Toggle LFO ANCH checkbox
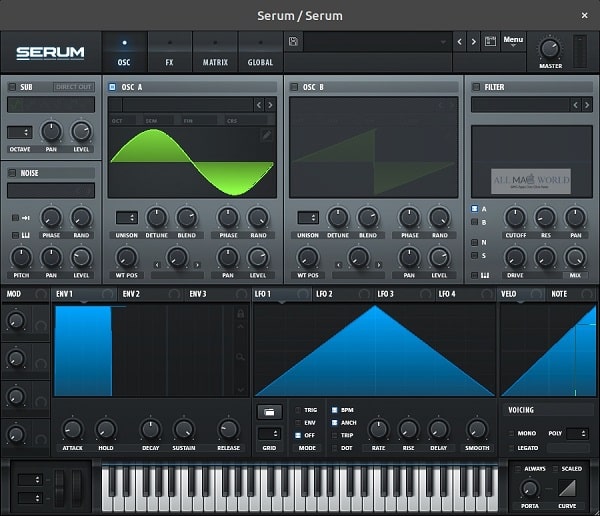Image resolution: width=600 pixels, height=516 pixels. click(334, 423)
